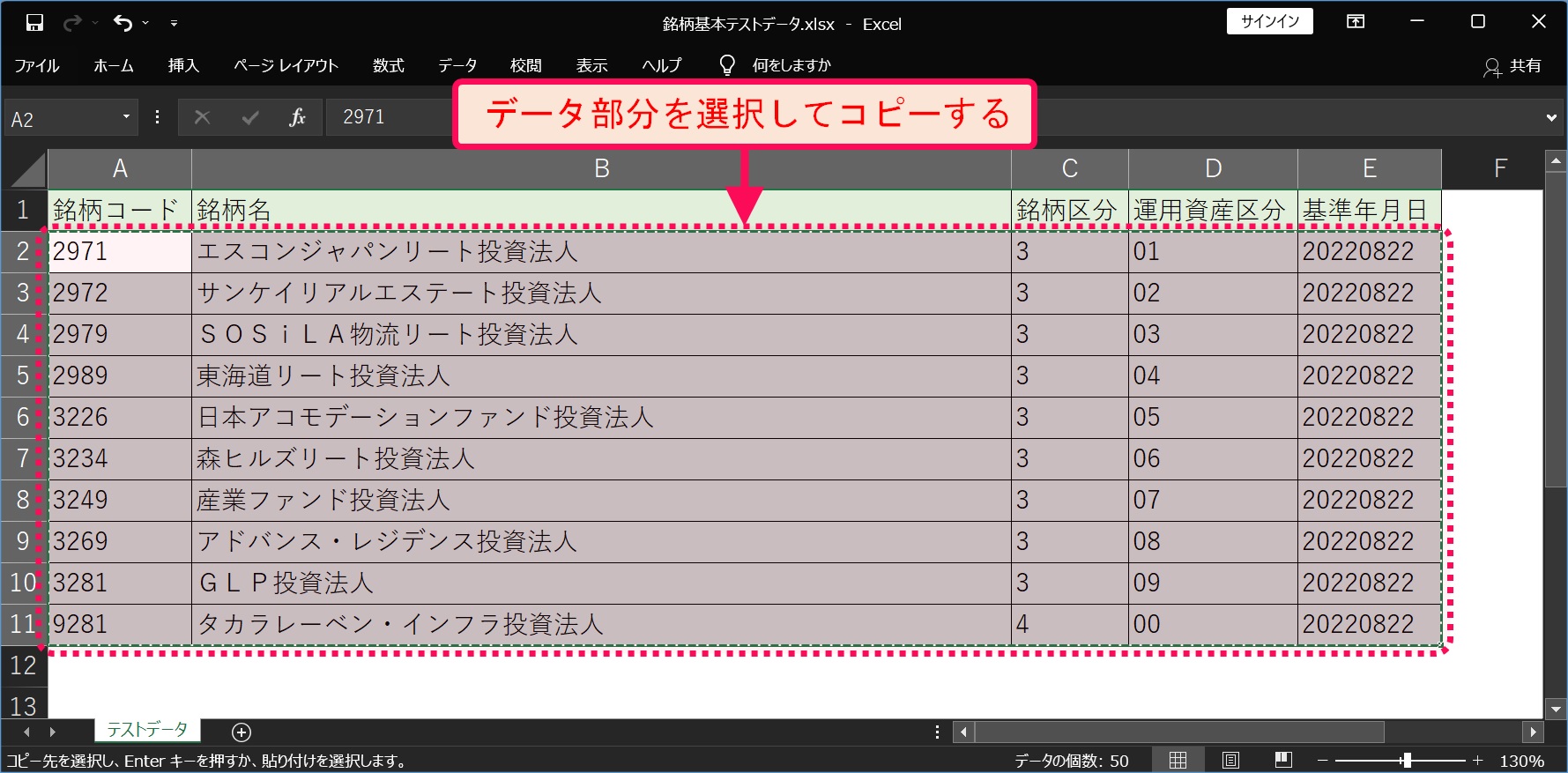Select row 12 header
Viewport: 1568px width, 773px height.
click(x=24, y=665)
